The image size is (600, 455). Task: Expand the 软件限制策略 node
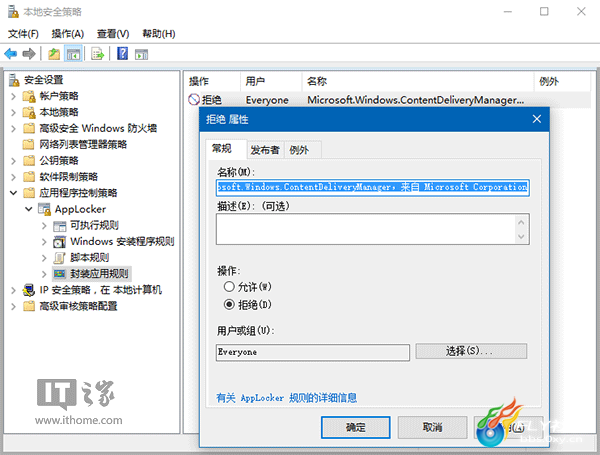coord(13,177)
